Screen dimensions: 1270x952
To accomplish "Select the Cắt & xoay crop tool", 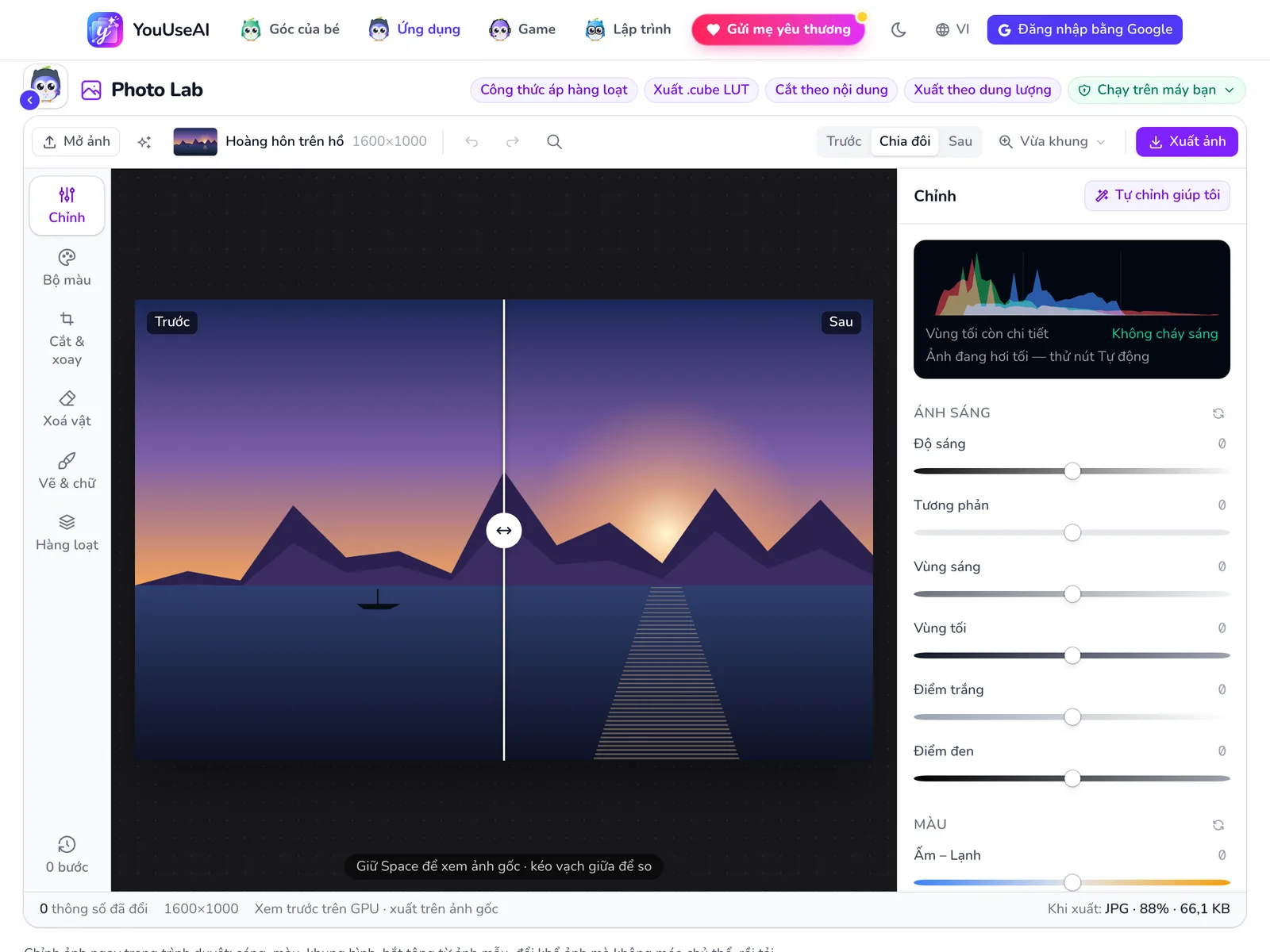I will [x=67, y=339].
